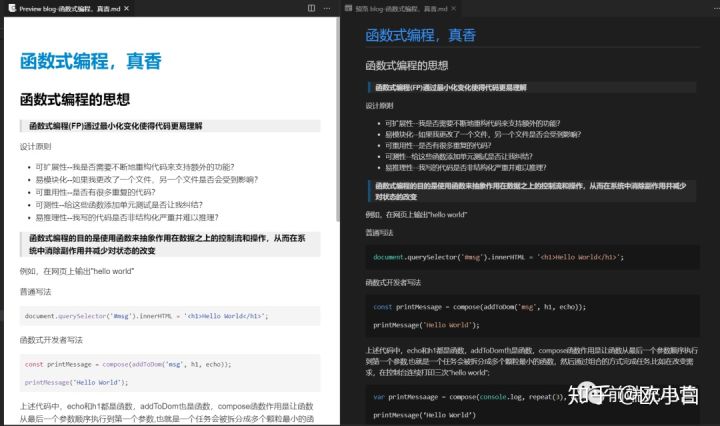Click 普通写法 label in the dark preview
The width and height of the screenshot is (720, 426).
tap(379, 233)
